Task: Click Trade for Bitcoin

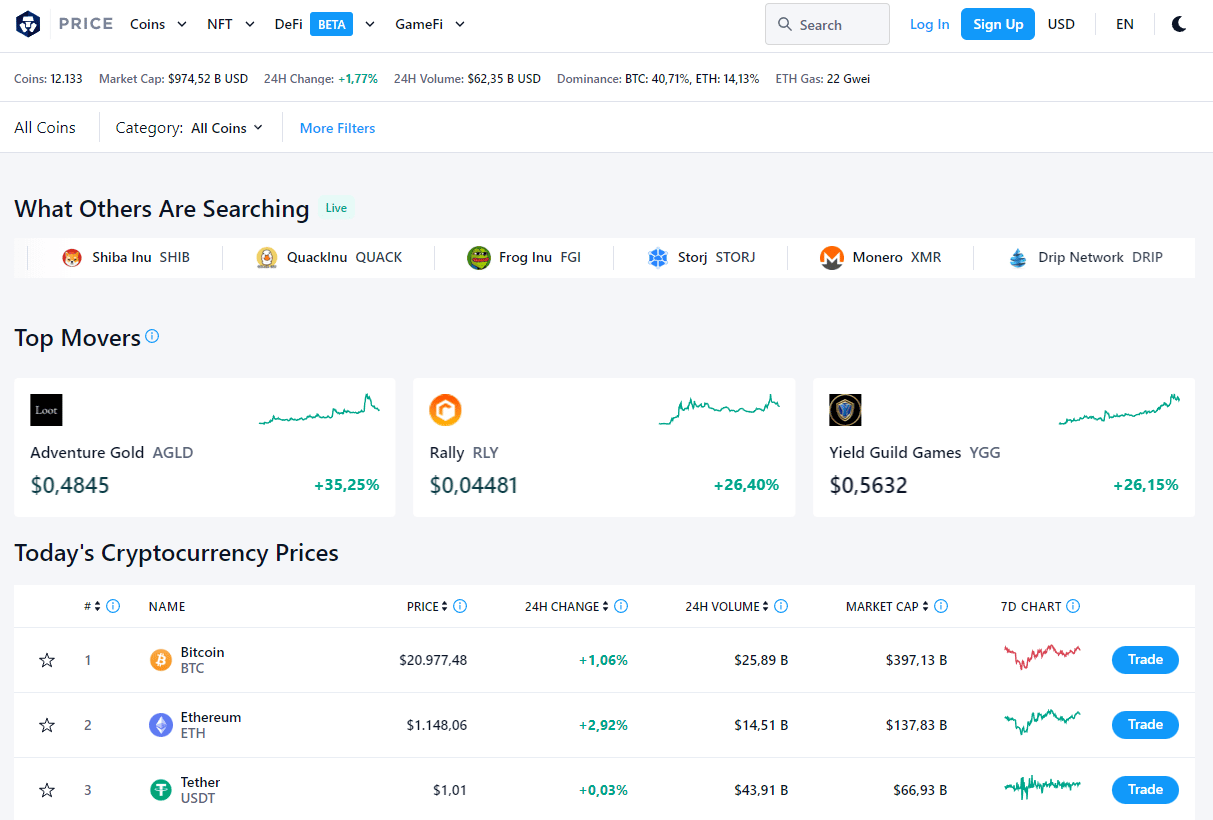Action: pyautogui.click(x=1145, y=660)
